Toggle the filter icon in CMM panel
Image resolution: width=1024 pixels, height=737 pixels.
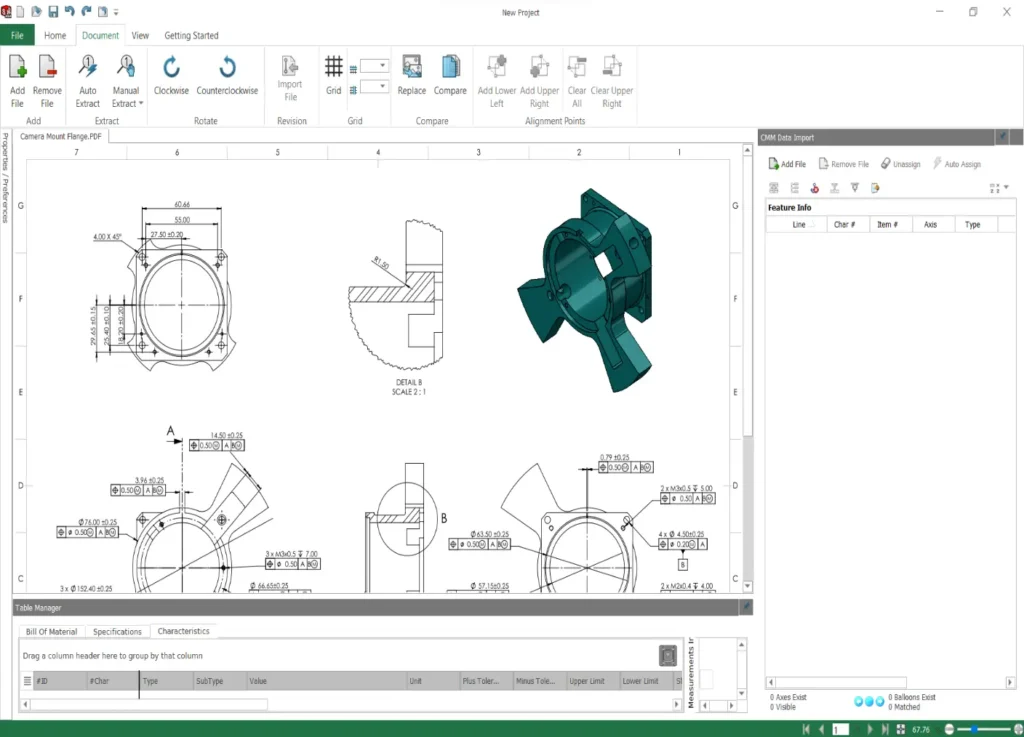click(852, 187)
